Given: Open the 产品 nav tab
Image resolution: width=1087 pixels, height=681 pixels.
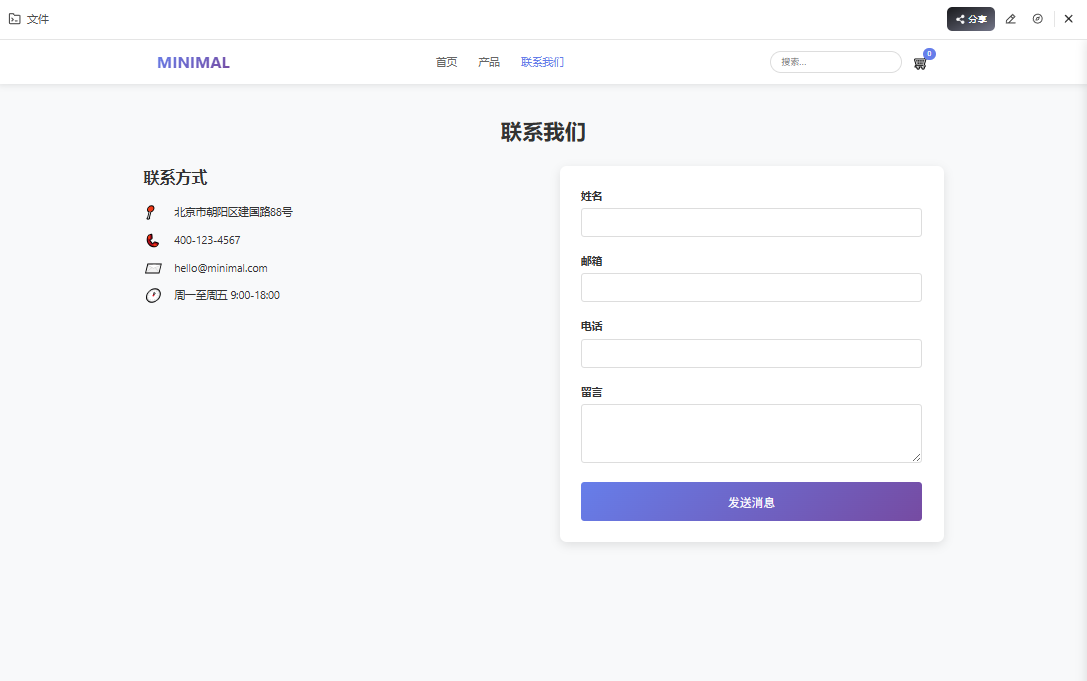Looking at the screenshot, I should click(x=489, y=62).
